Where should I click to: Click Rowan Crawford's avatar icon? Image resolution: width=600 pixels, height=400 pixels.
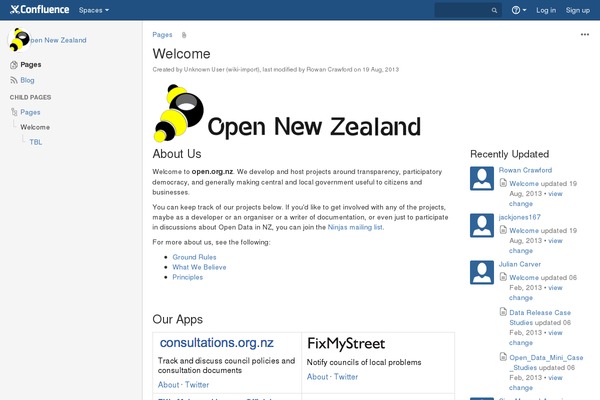[482, 178]
